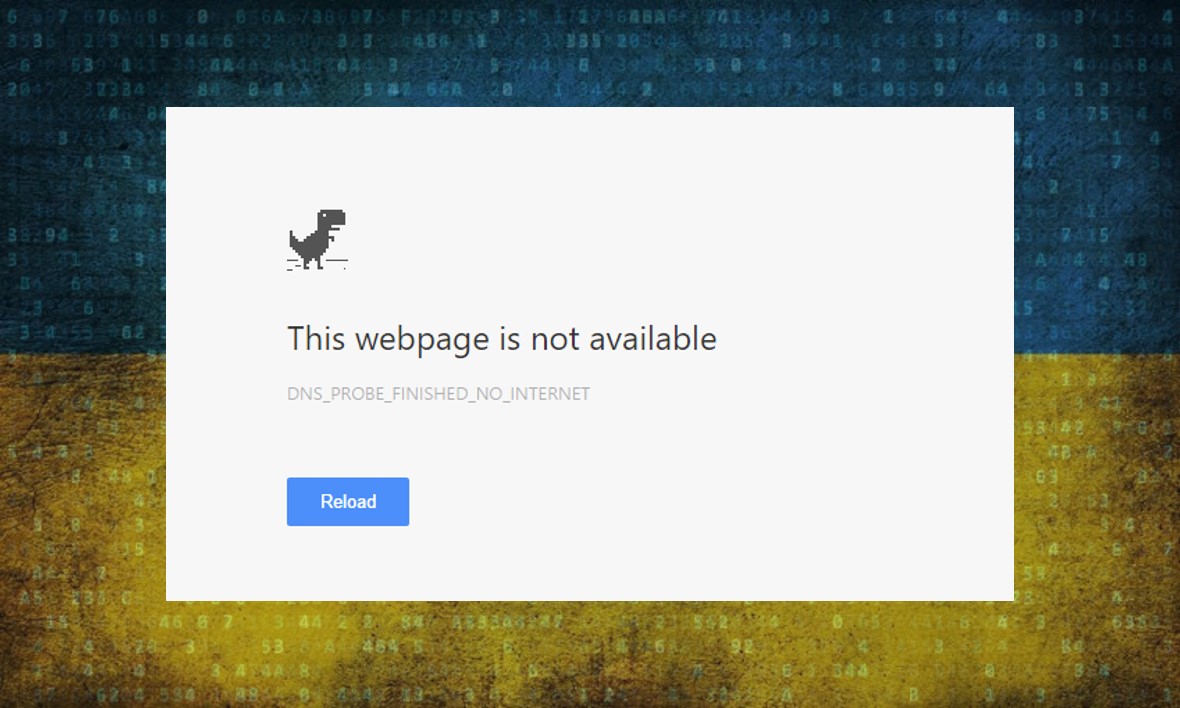Click the dinosaur's feet
The image size is (1180, 708).
point(313,263)
